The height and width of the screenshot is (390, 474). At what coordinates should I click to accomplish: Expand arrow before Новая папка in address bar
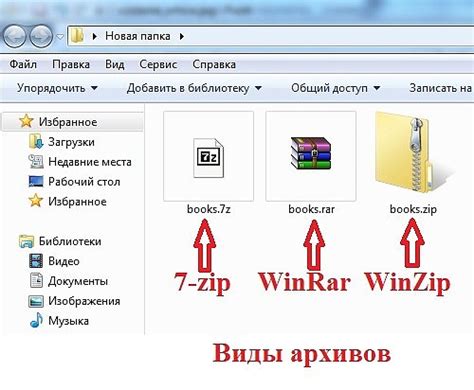coord(94,36)
